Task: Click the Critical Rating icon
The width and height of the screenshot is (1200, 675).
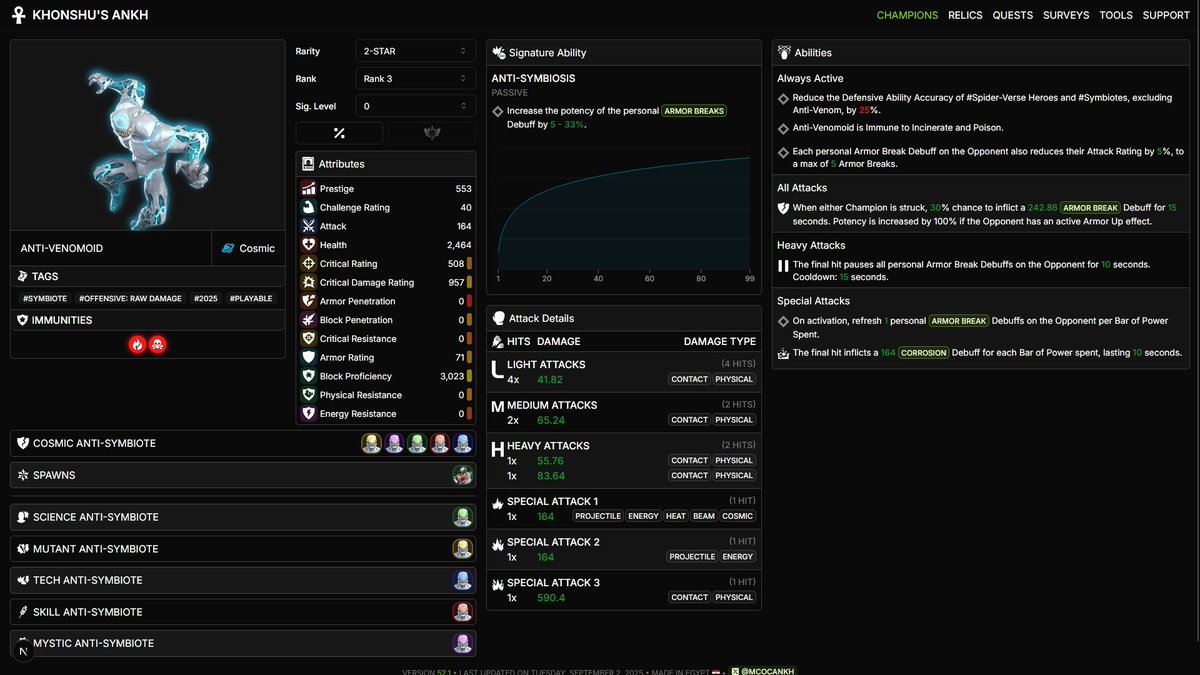Action: pos(309,263)
